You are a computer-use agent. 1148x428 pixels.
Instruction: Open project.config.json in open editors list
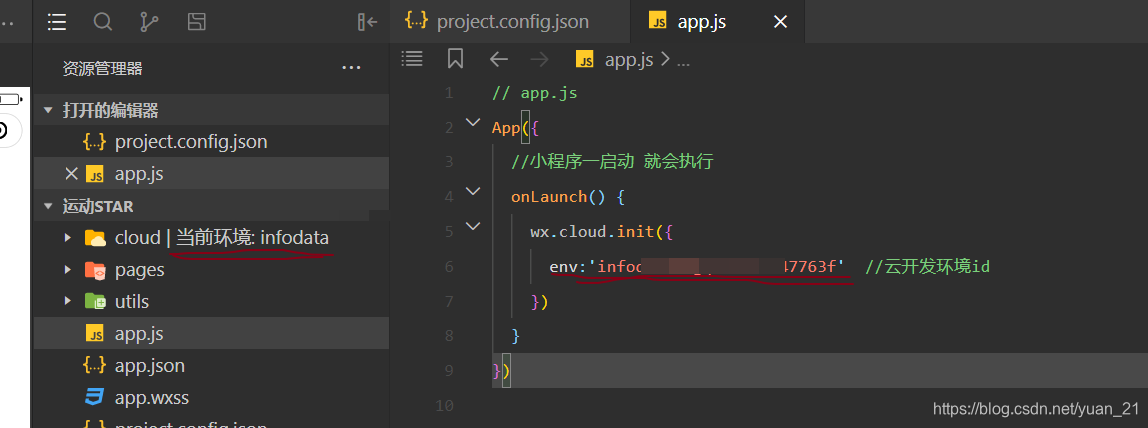pyautogui.click(x=191, y=141)
